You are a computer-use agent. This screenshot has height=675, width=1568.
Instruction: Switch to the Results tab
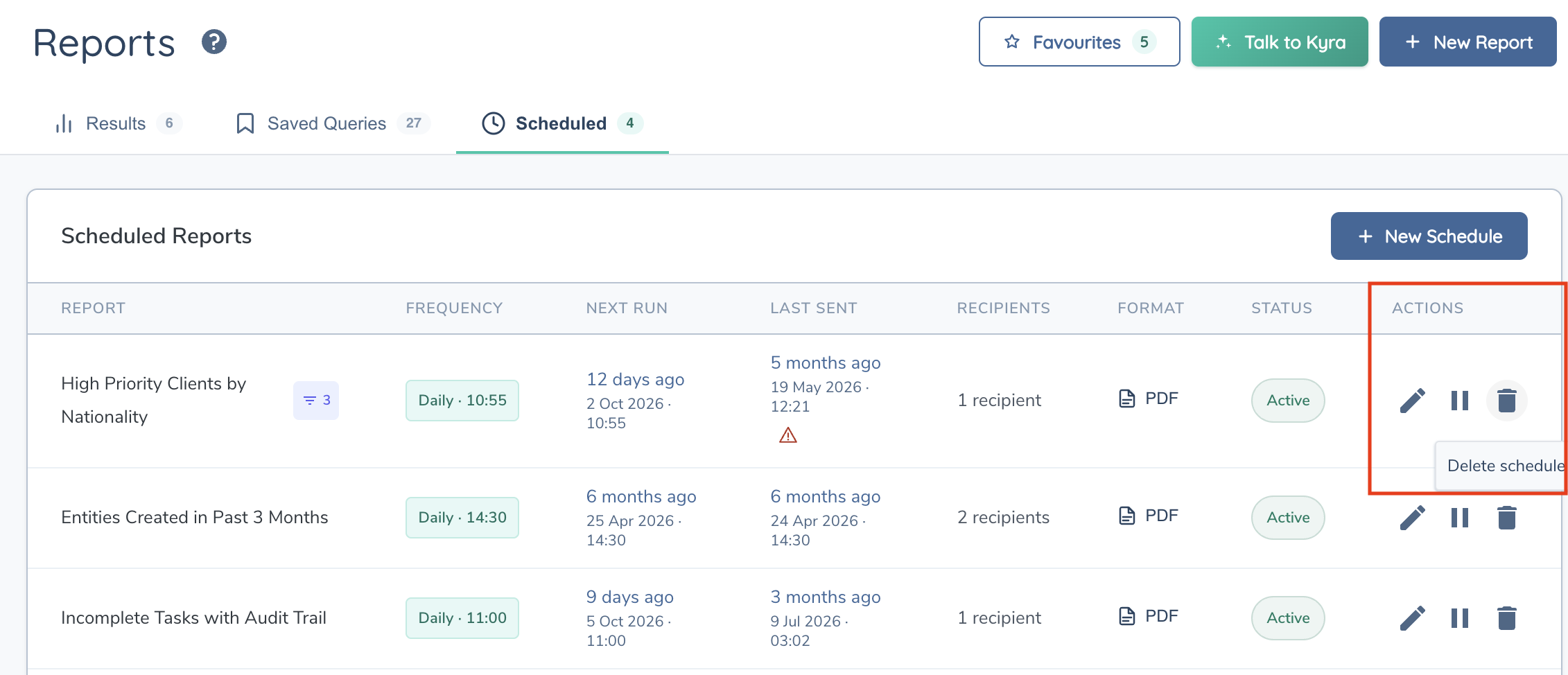118,123
